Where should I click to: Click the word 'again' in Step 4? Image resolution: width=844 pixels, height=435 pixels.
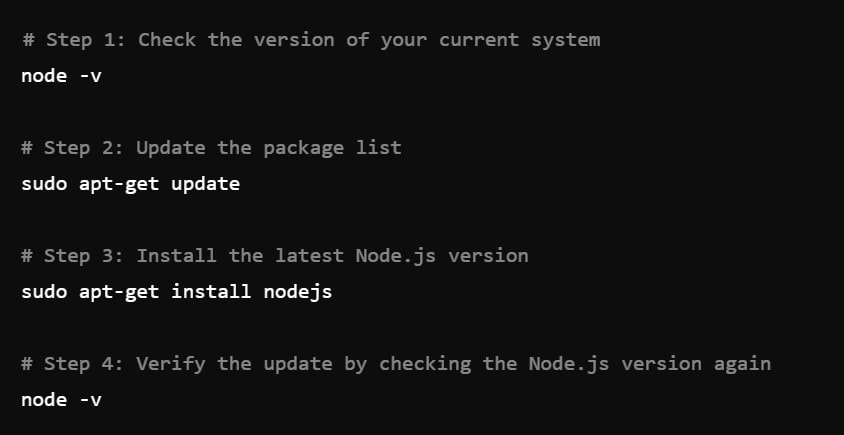[743, 365]
